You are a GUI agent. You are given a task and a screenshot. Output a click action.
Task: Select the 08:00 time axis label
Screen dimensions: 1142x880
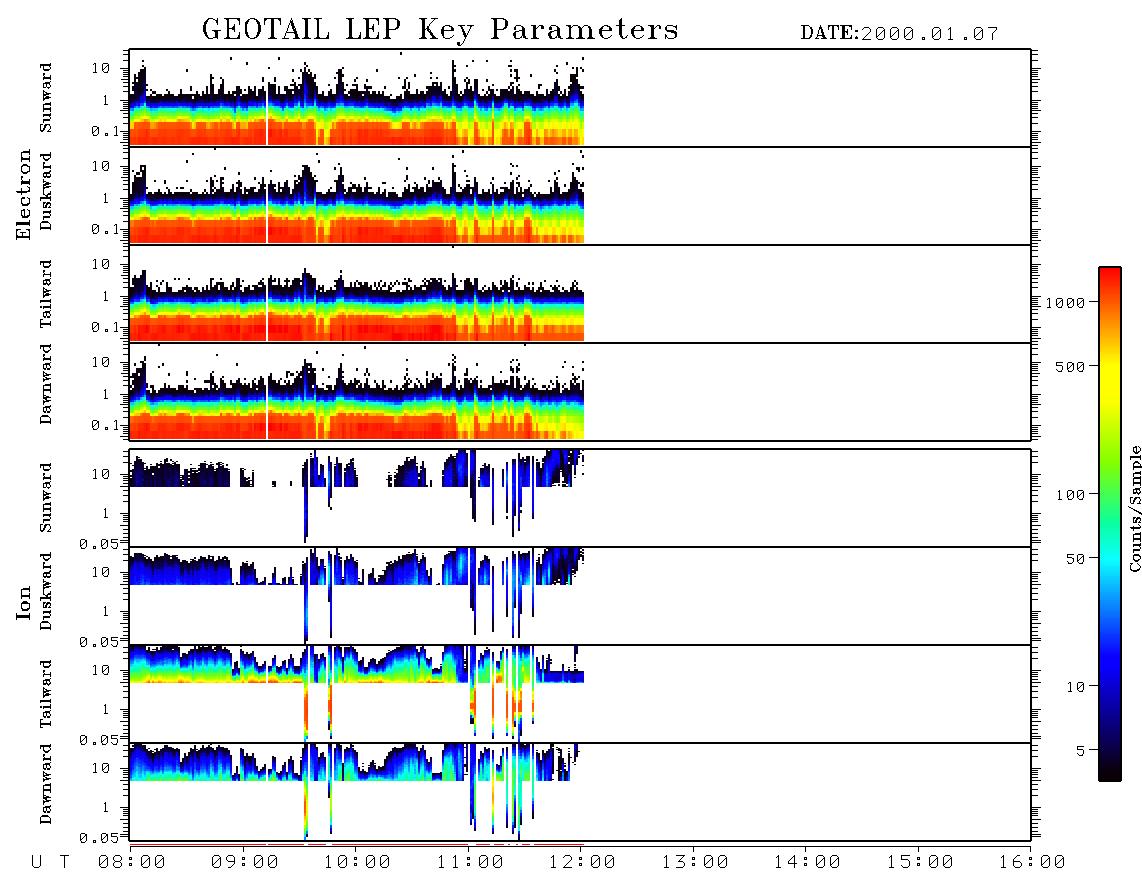click(x=132, y=862)
